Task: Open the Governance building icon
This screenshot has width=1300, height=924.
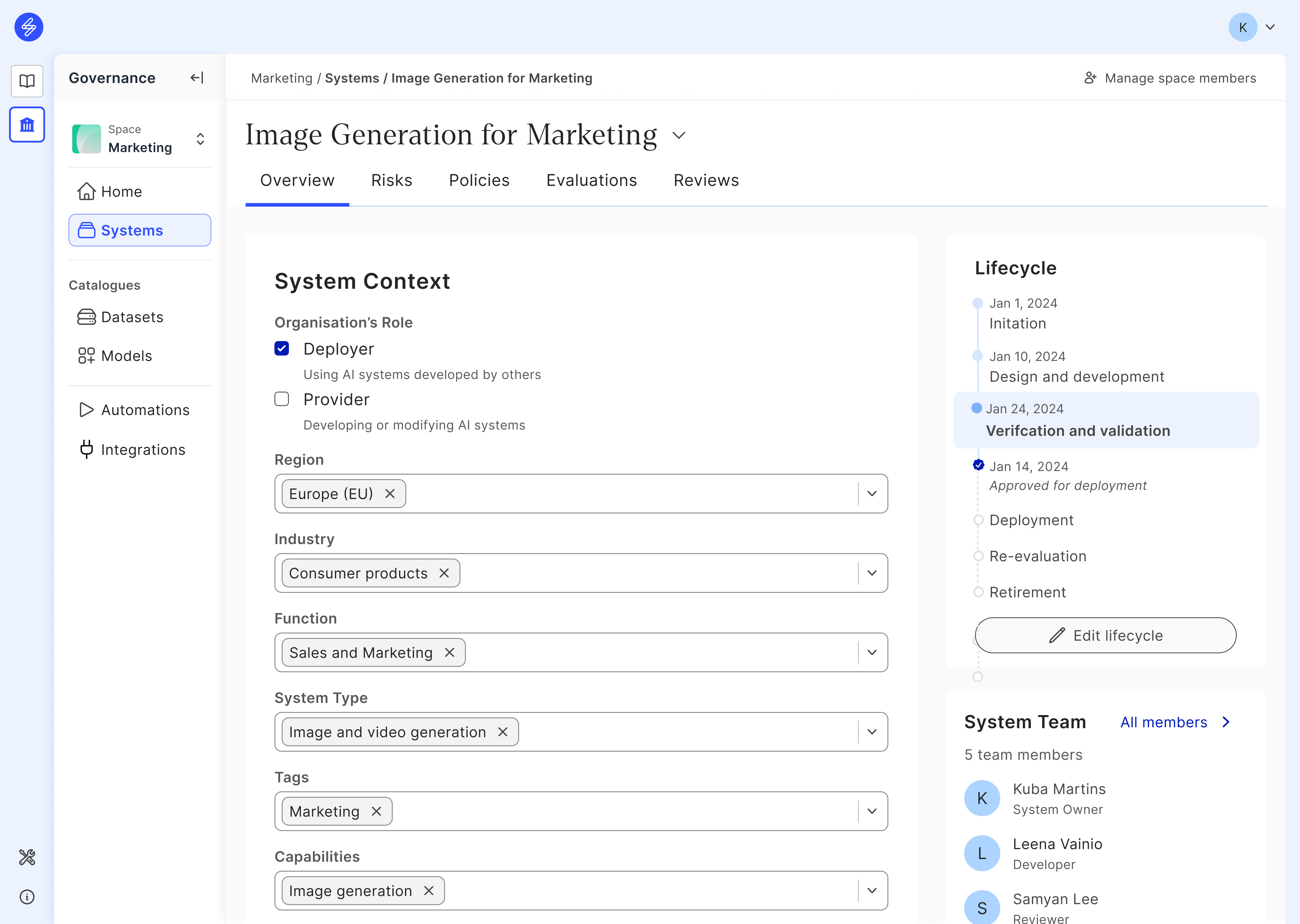Action: [27, 124]
